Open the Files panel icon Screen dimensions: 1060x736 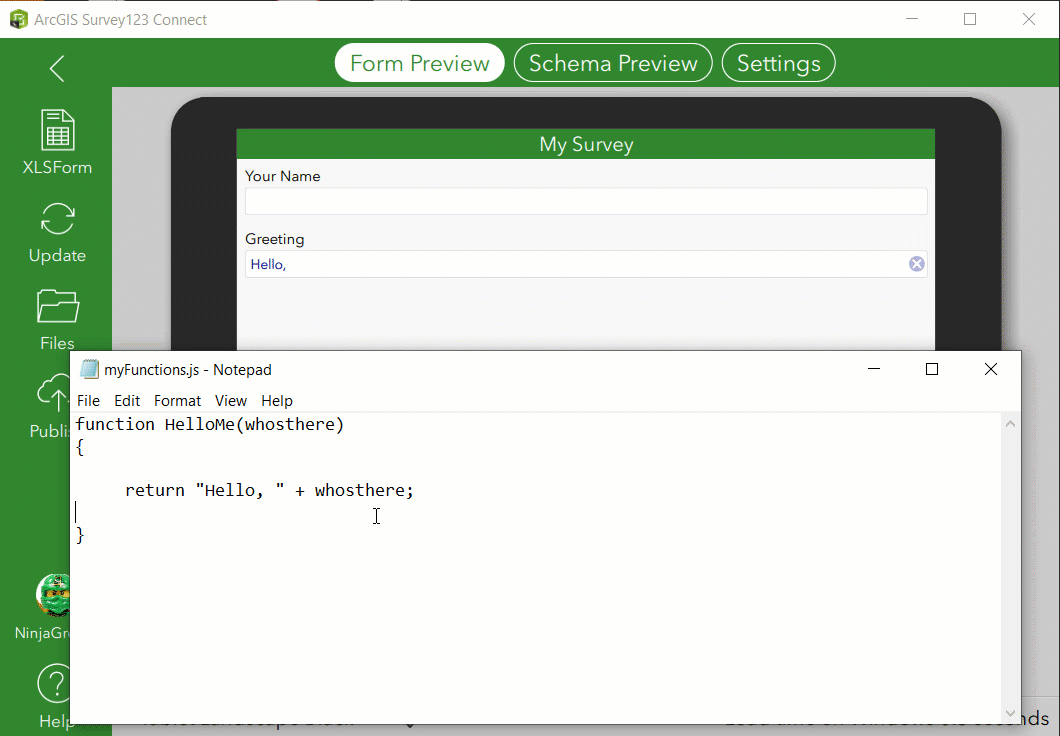coord(57,306)
